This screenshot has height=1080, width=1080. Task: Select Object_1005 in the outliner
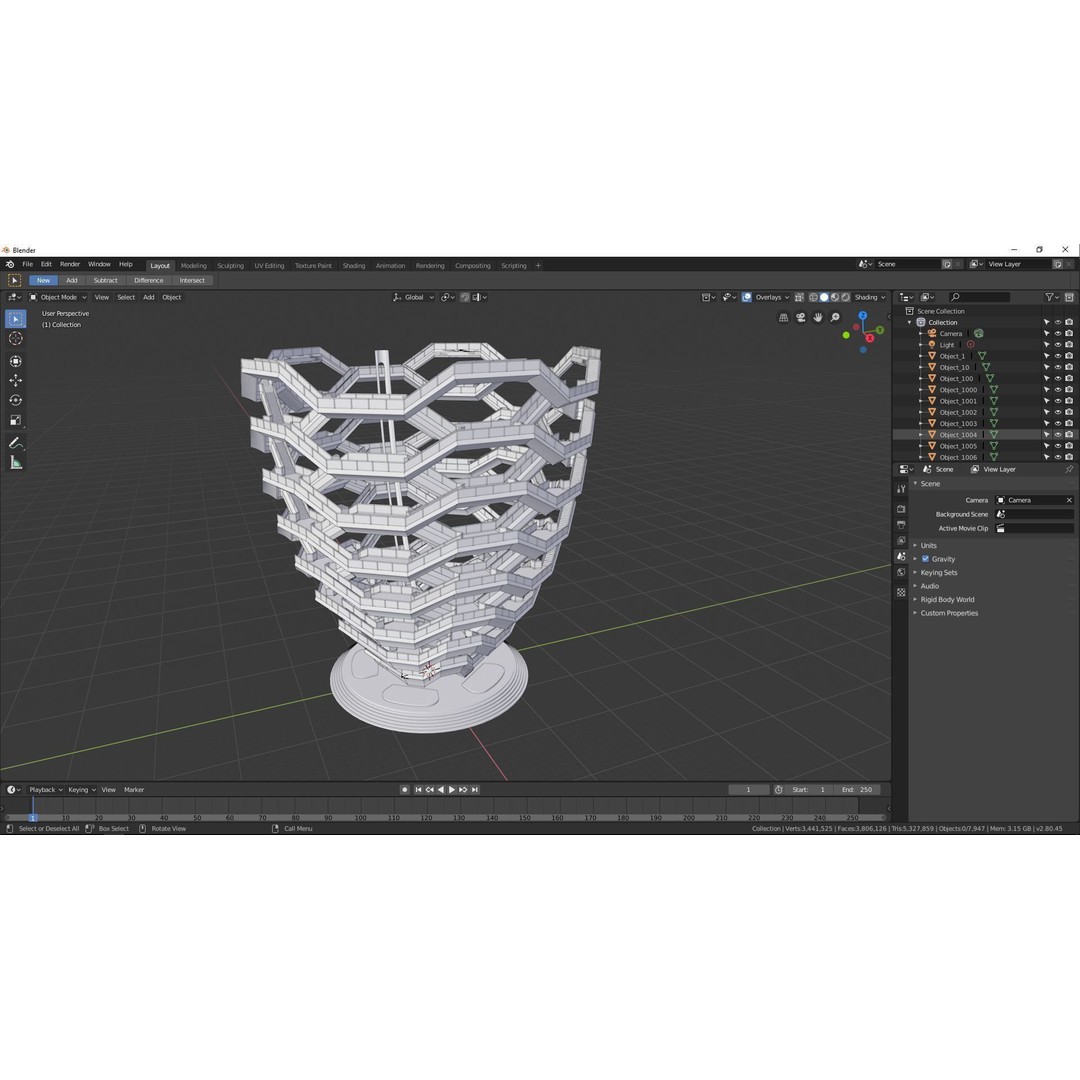coord(958,446)
